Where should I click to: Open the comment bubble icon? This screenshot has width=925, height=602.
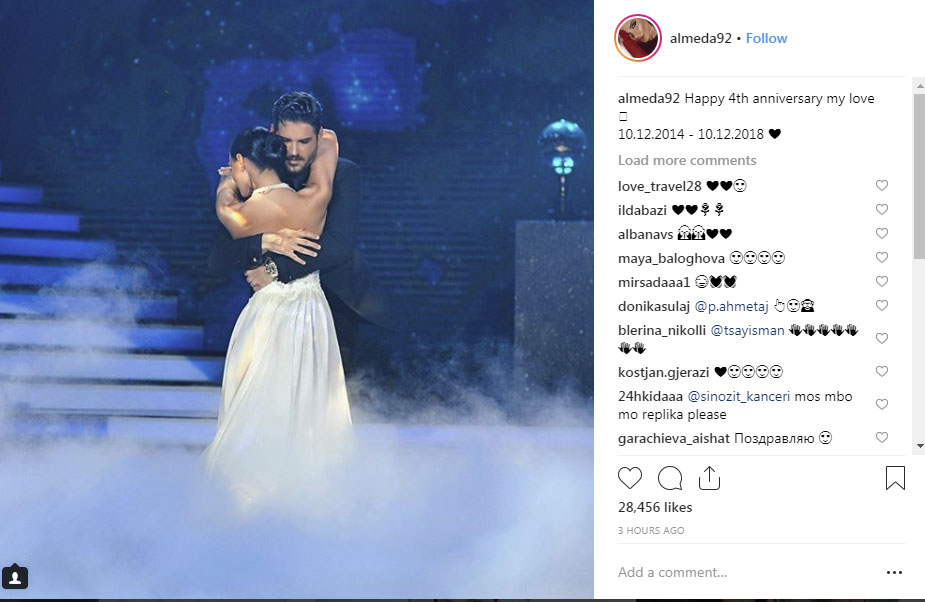point(670,478)
